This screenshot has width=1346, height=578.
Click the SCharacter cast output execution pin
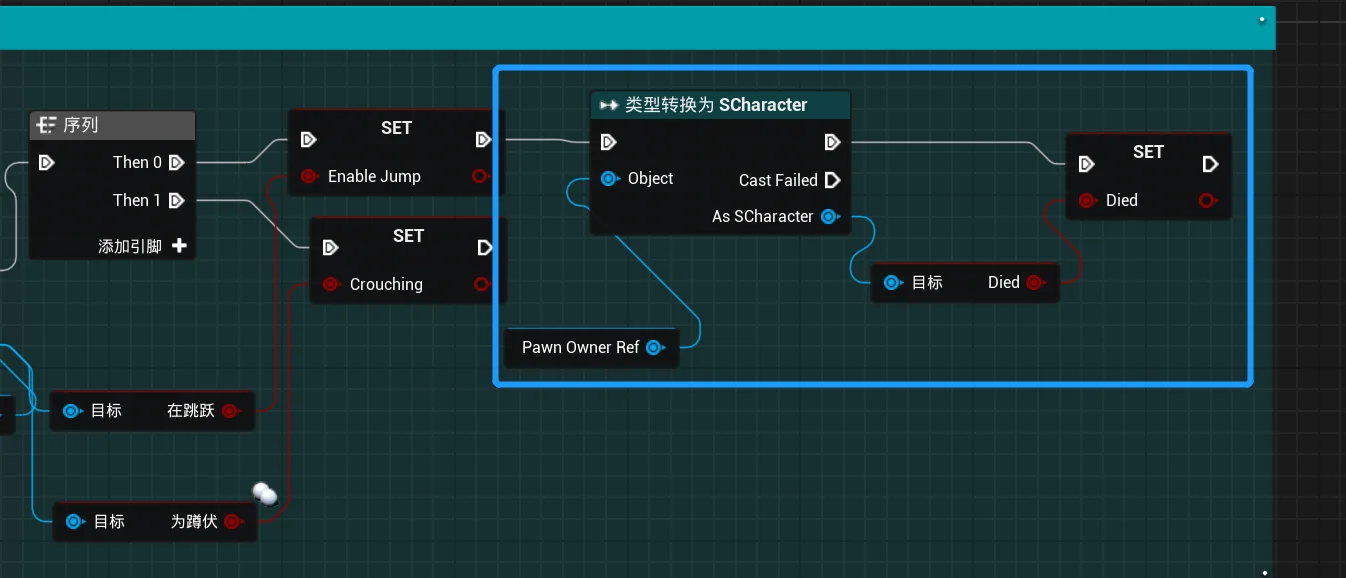click(x=832, y=142)
